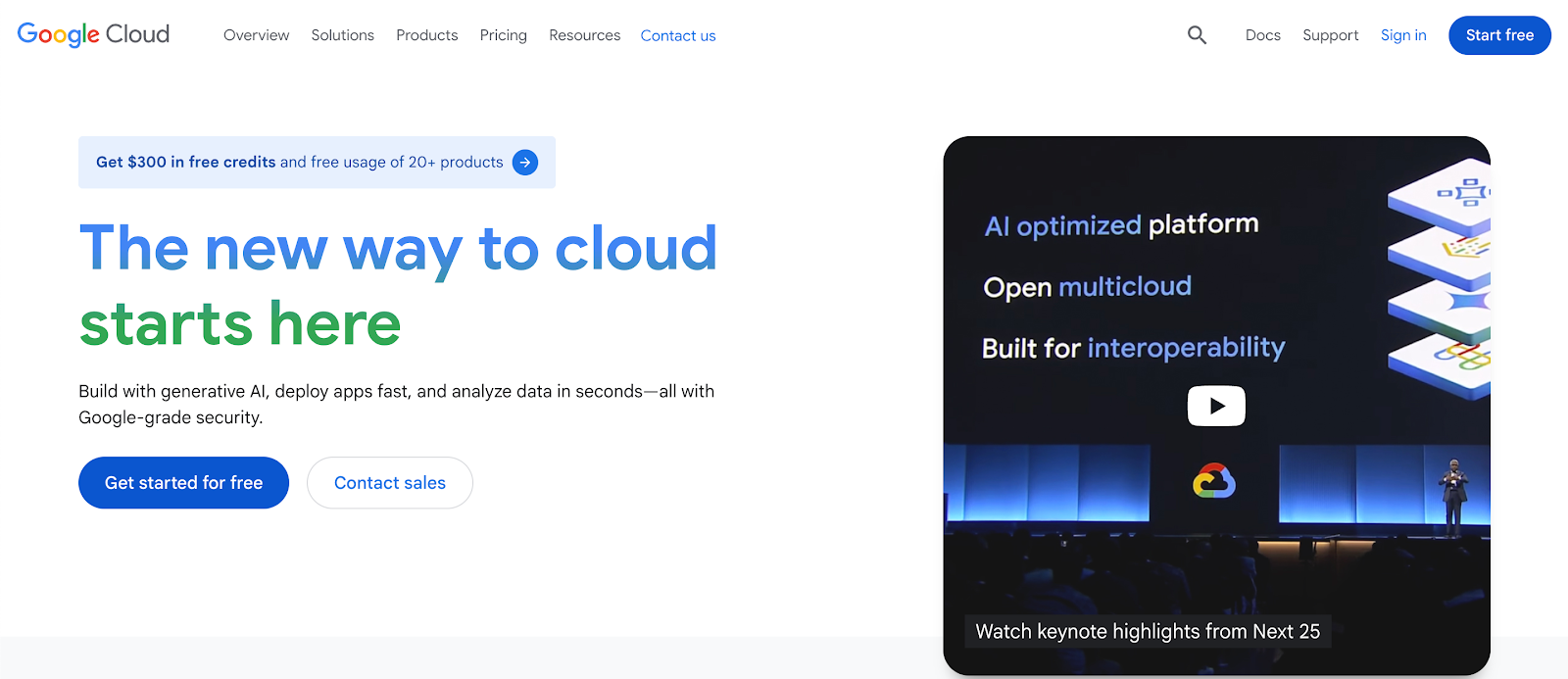Click 'Watch keynote highlights from Next 25' caption
1568x679 pixels.
pos(1148,631)
